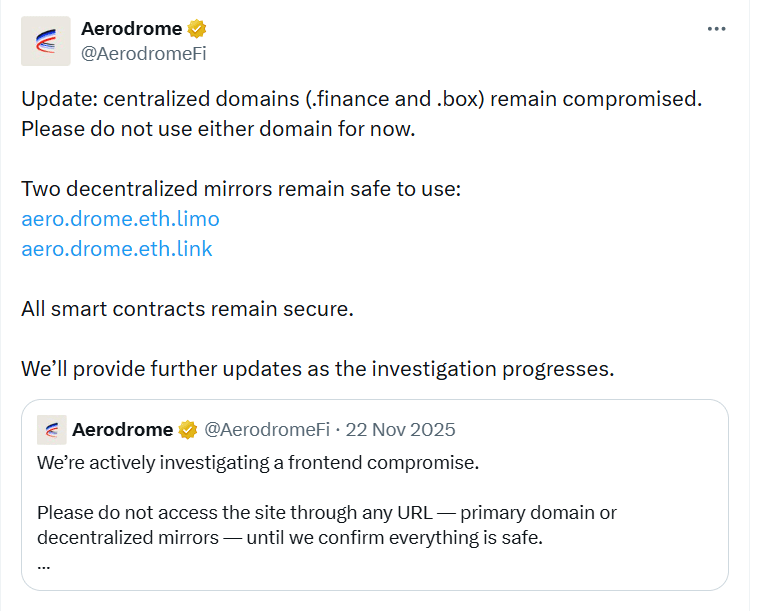Viewport: 758px width, 611px height.
Task: Click the 'All smart contracts remain secure' sentence
Action: 187,308
